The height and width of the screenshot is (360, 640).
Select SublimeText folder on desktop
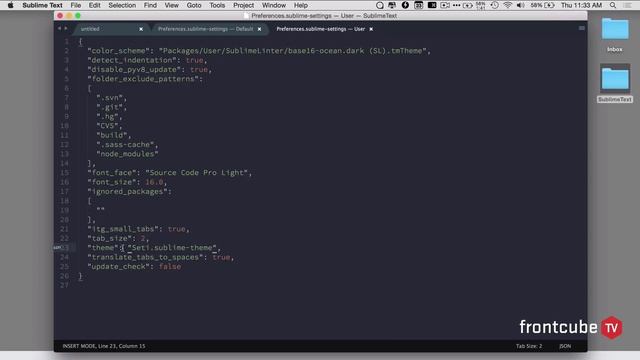point(615,83)
